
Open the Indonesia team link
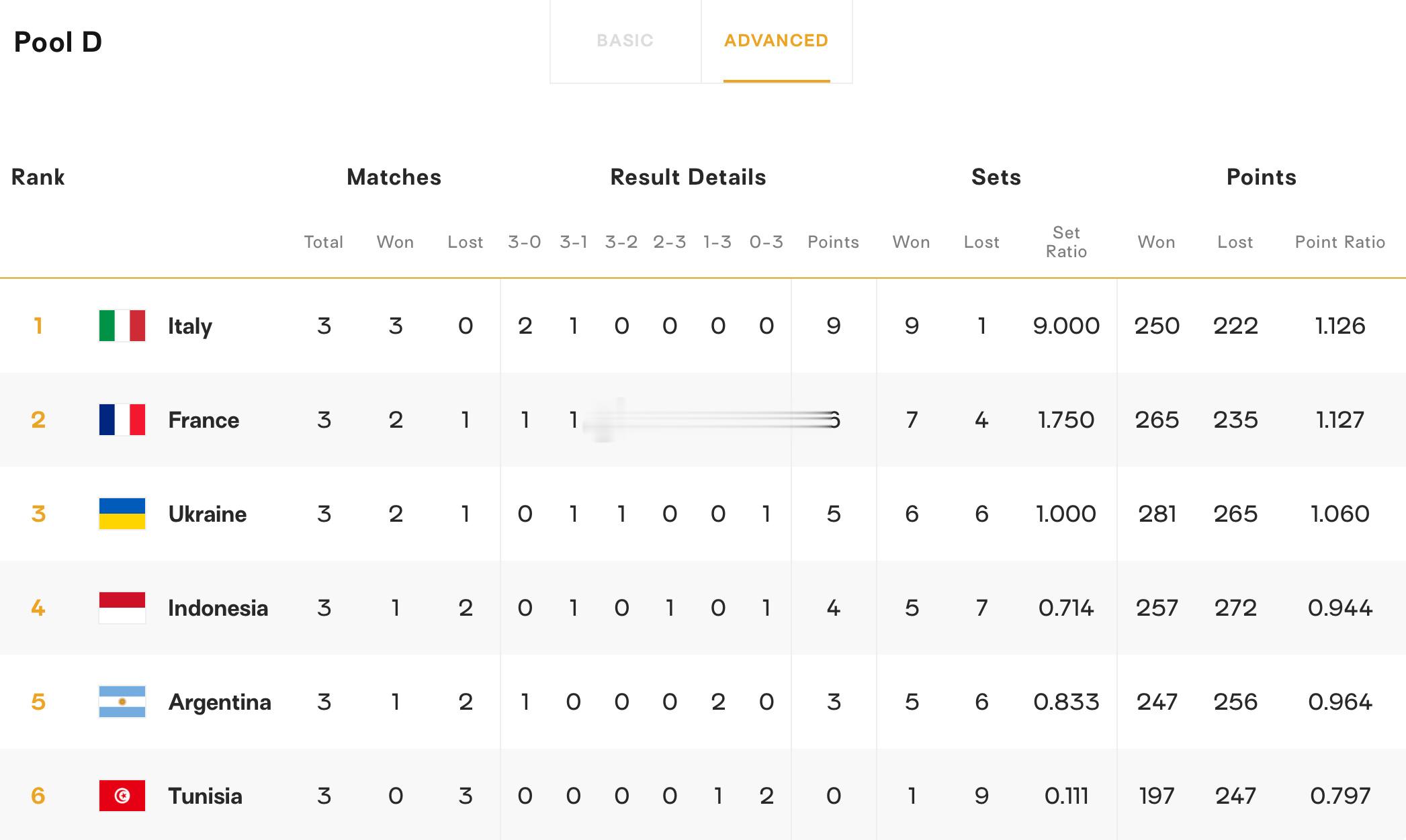[x=218, y=608]
